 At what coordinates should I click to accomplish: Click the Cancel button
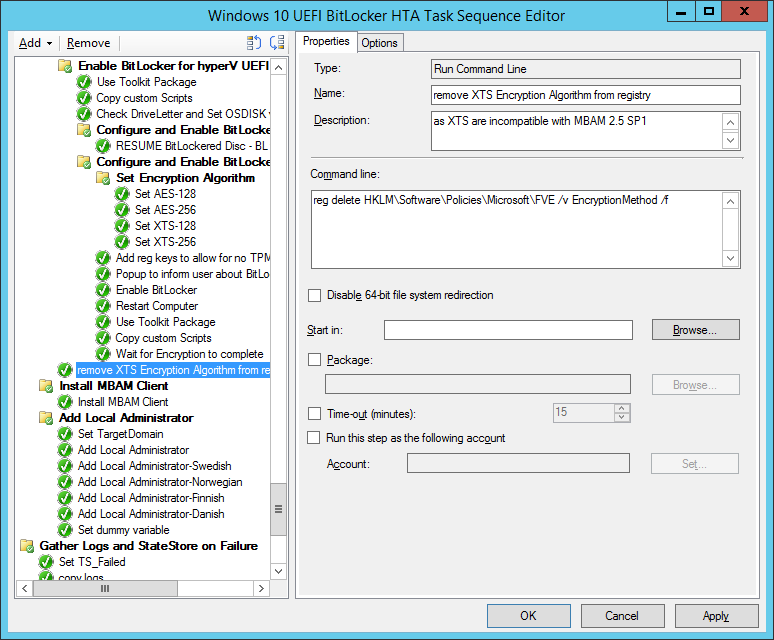click(622, 616)
